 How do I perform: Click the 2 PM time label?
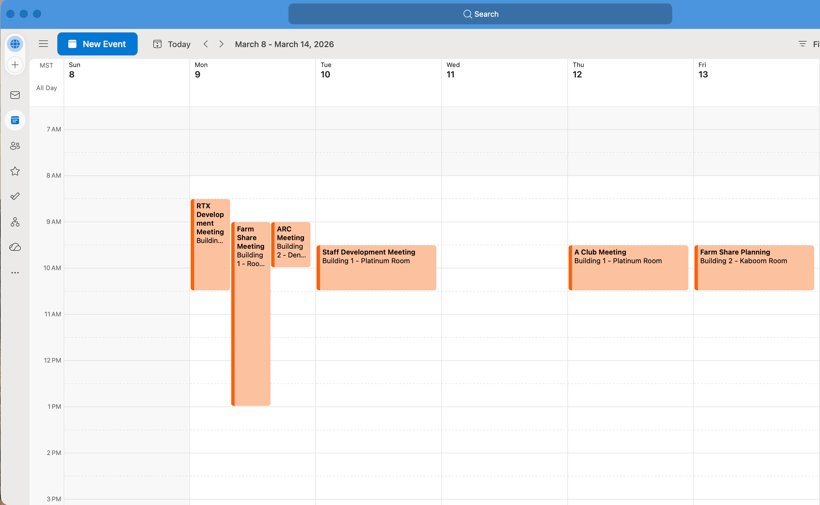[x=54, y=453]
